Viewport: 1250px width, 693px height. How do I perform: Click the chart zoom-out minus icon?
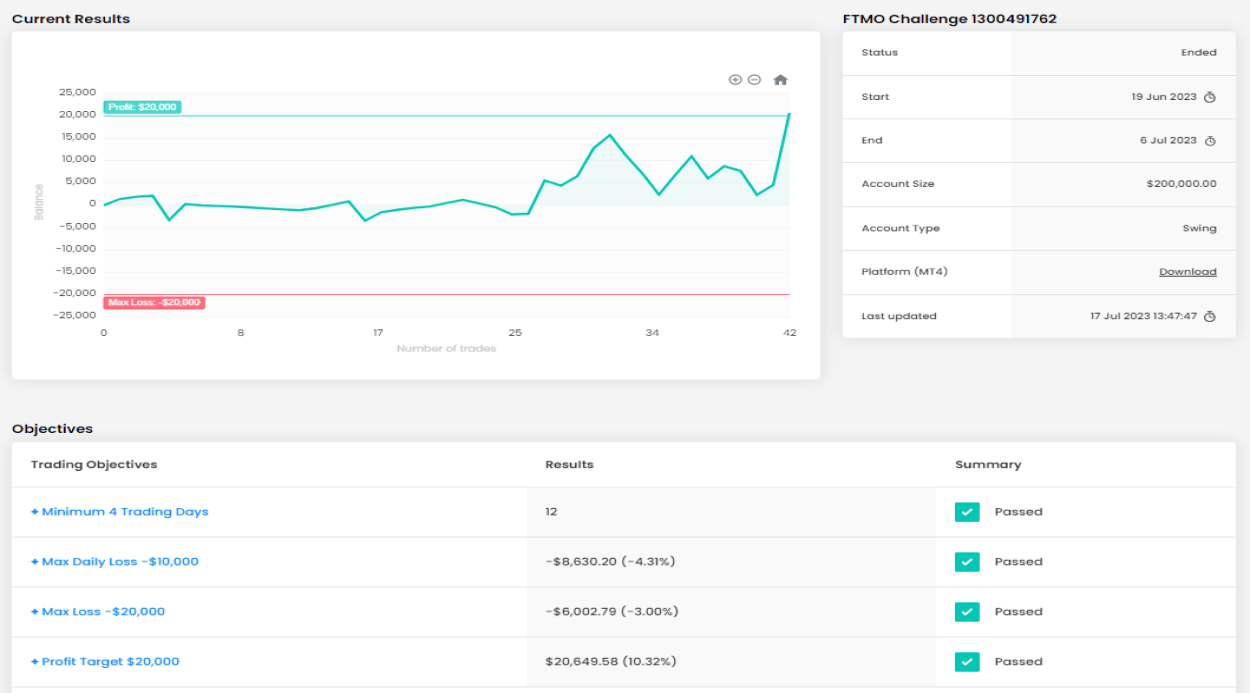(755, 80)
